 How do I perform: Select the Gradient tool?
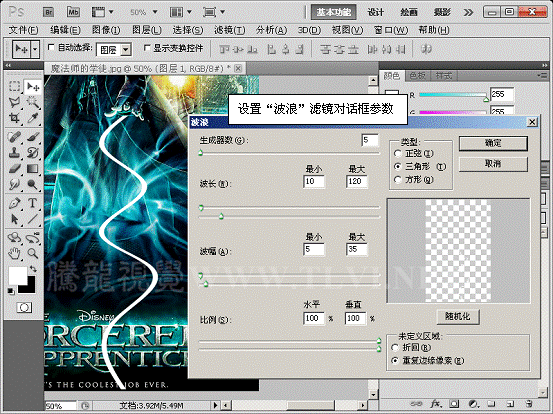click(33, 169)
